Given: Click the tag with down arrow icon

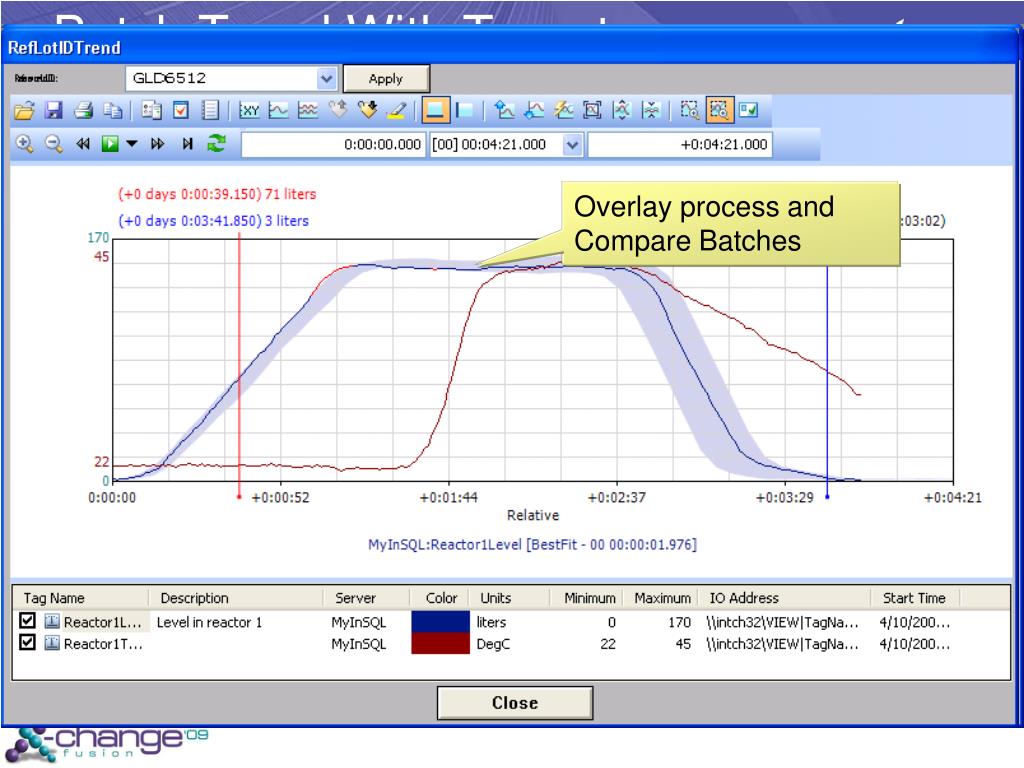Looking at the screenshot, I should coord(367,110).
